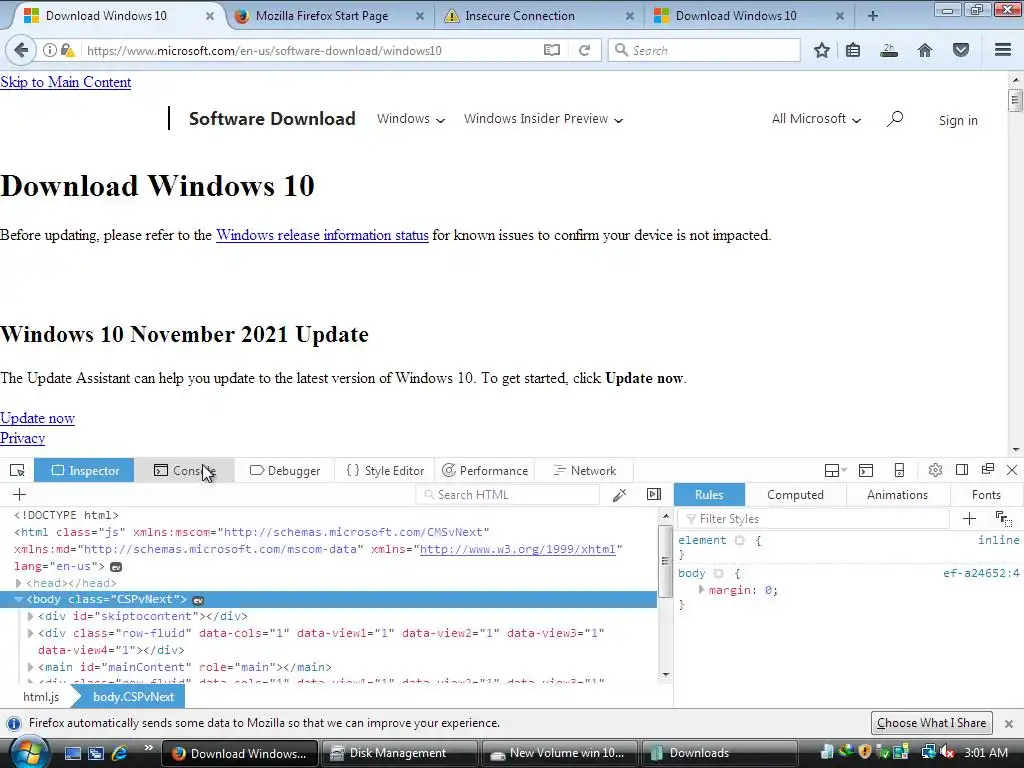This screenshot has height=768, width=1024.
Task: Expand the div skiptocontent node
Action: pyautogui.click(x=30, y=616)
